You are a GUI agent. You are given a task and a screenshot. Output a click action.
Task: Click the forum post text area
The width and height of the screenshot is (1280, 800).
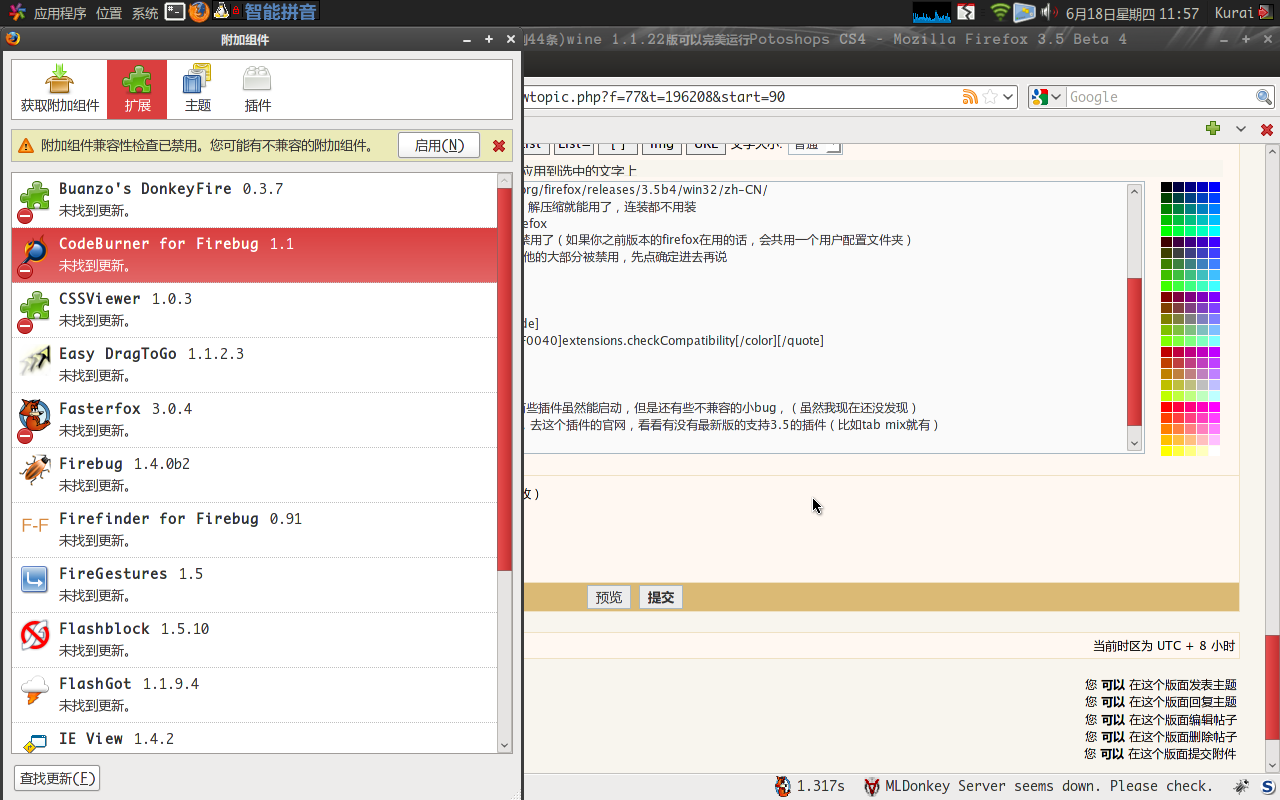pos(825,317)
